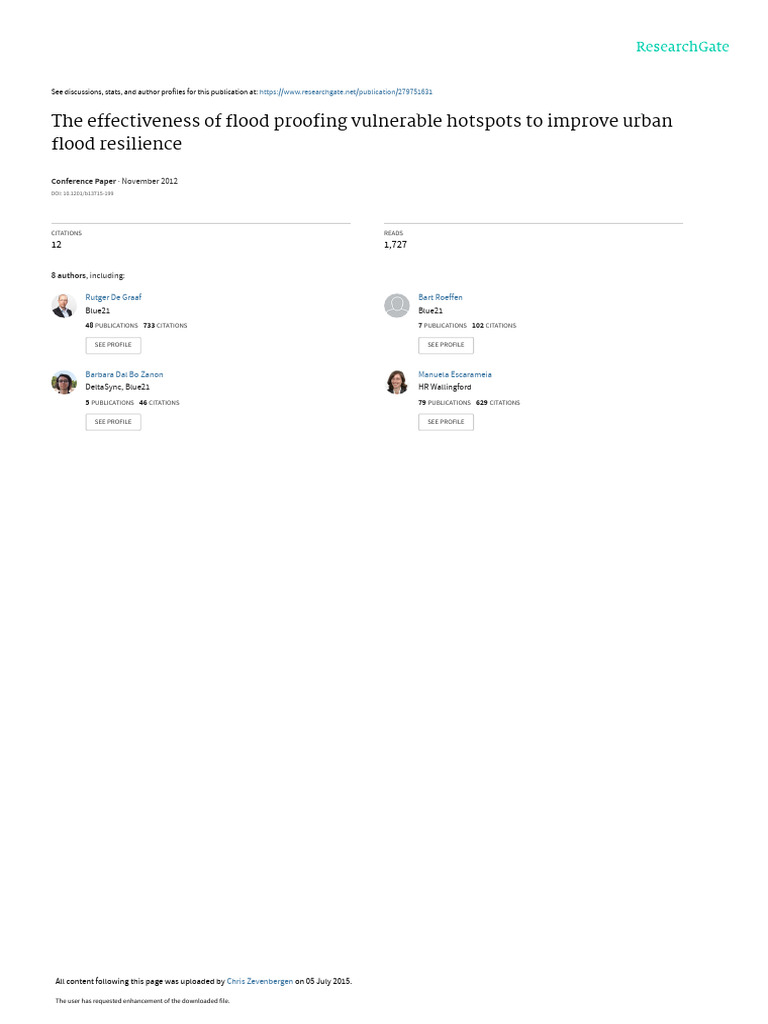Screen dimensions: 768x1024
Task: View profile button under Rutger De Graaf
Action: [113, 345]
